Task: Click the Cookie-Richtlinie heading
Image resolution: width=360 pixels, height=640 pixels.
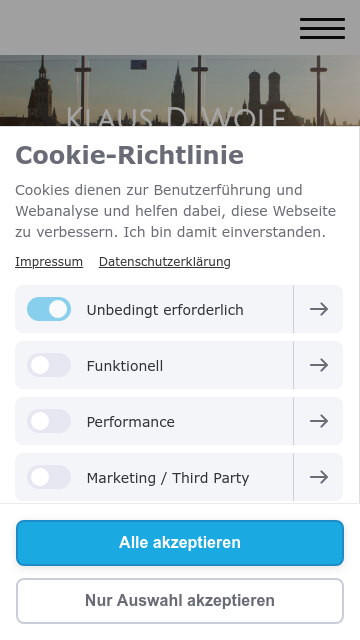Action: [x=129, y=155]
